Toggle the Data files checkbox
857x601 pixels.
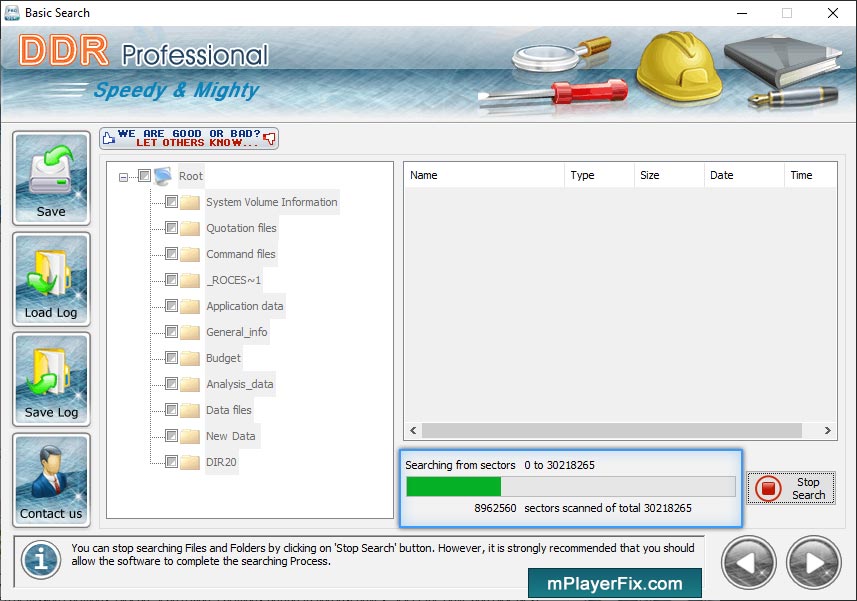point(172,410)
